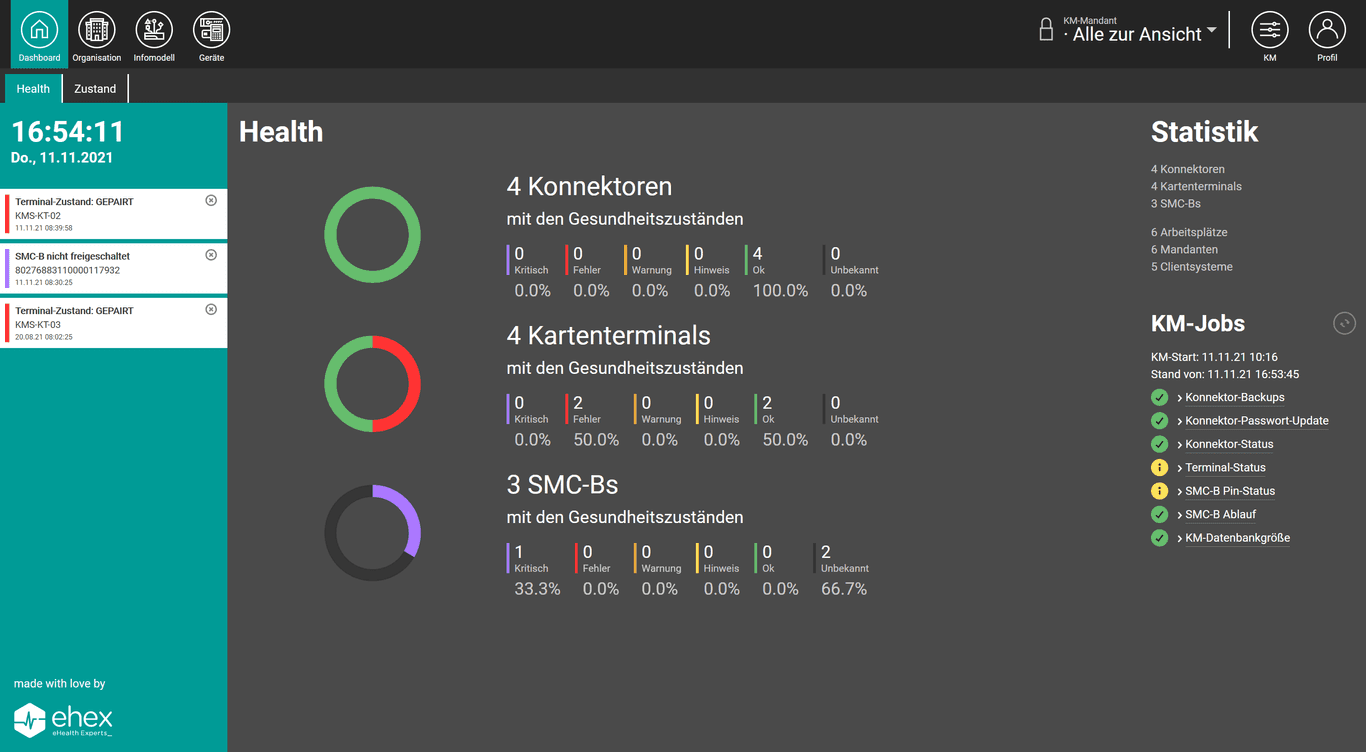This screenshot has height=752, width=1366.
Task: Open the Infomodell section
Action: point(154,30)
